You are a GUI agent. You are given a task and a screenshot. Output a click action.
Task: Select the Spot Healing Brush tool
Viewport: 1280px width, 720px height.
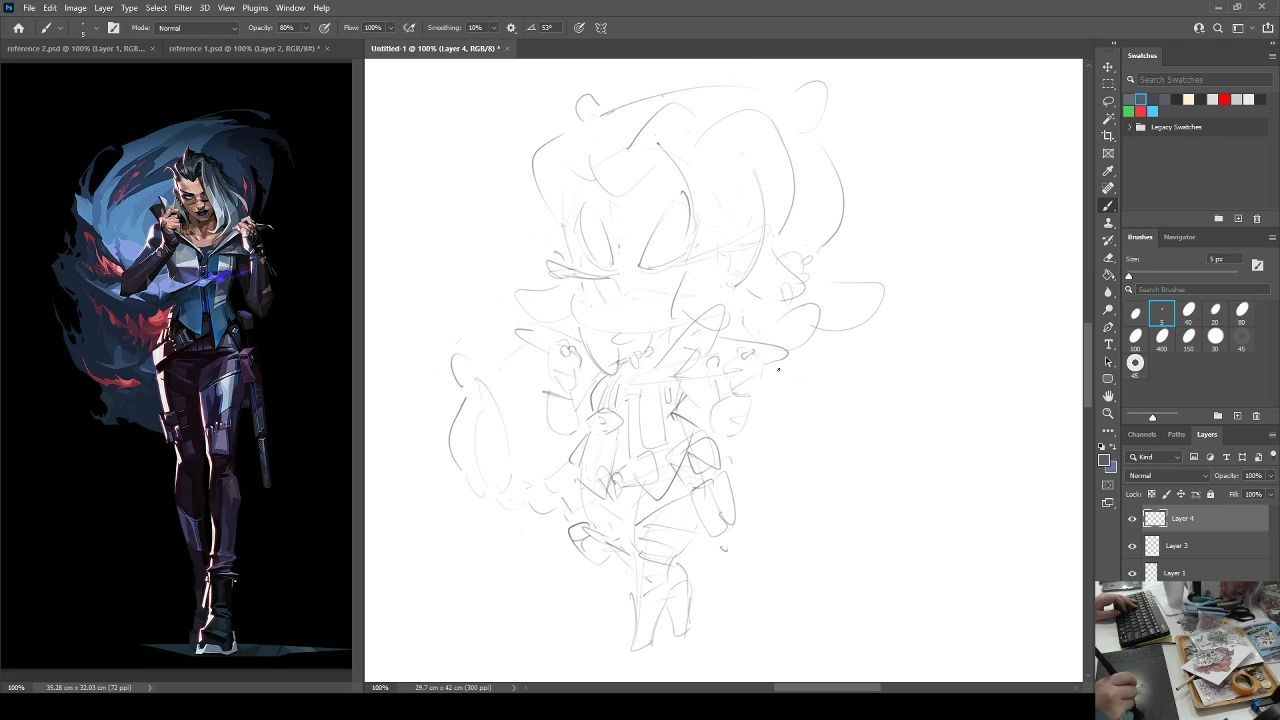click(1108, 188)
